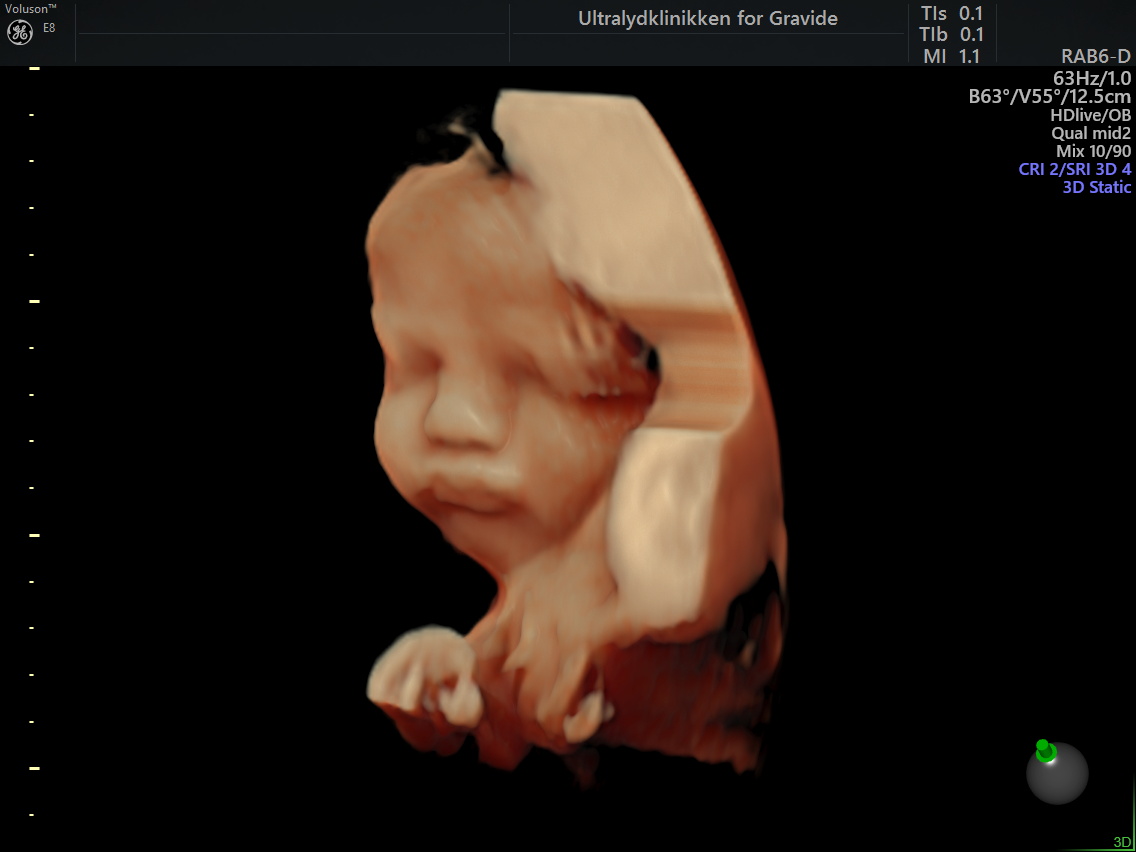
Task: Click the 'HDlive/OB' mode label
Action: 1090,114
